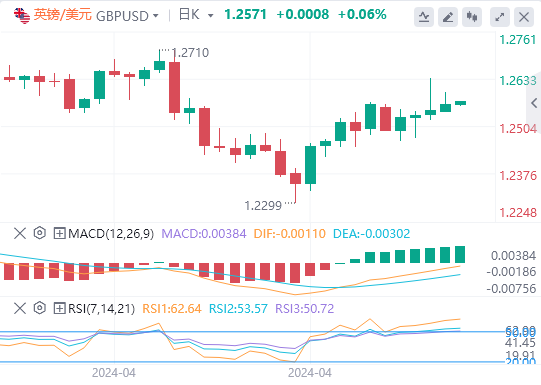Image resolution: width=541 pixels, height=385 pixels.
Task: Click the RSI1:62.64 value
Action: click(x=172, y=308)
